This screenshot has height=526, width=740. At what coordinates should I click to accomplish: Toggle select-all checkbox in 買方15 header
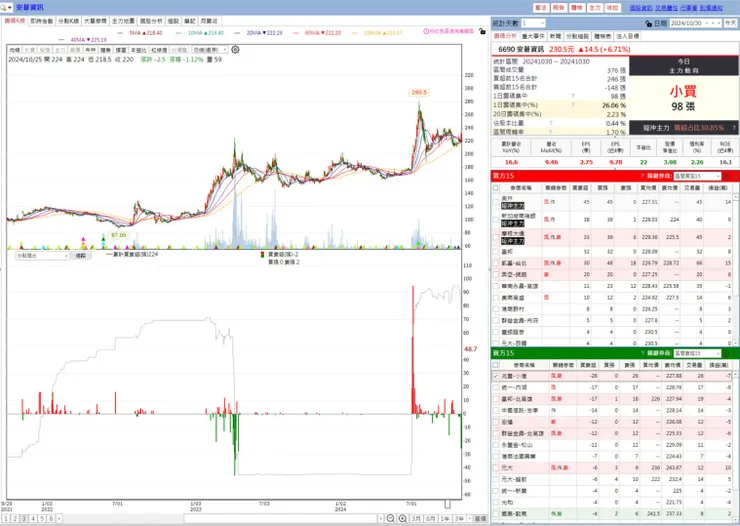pos(496,188)
